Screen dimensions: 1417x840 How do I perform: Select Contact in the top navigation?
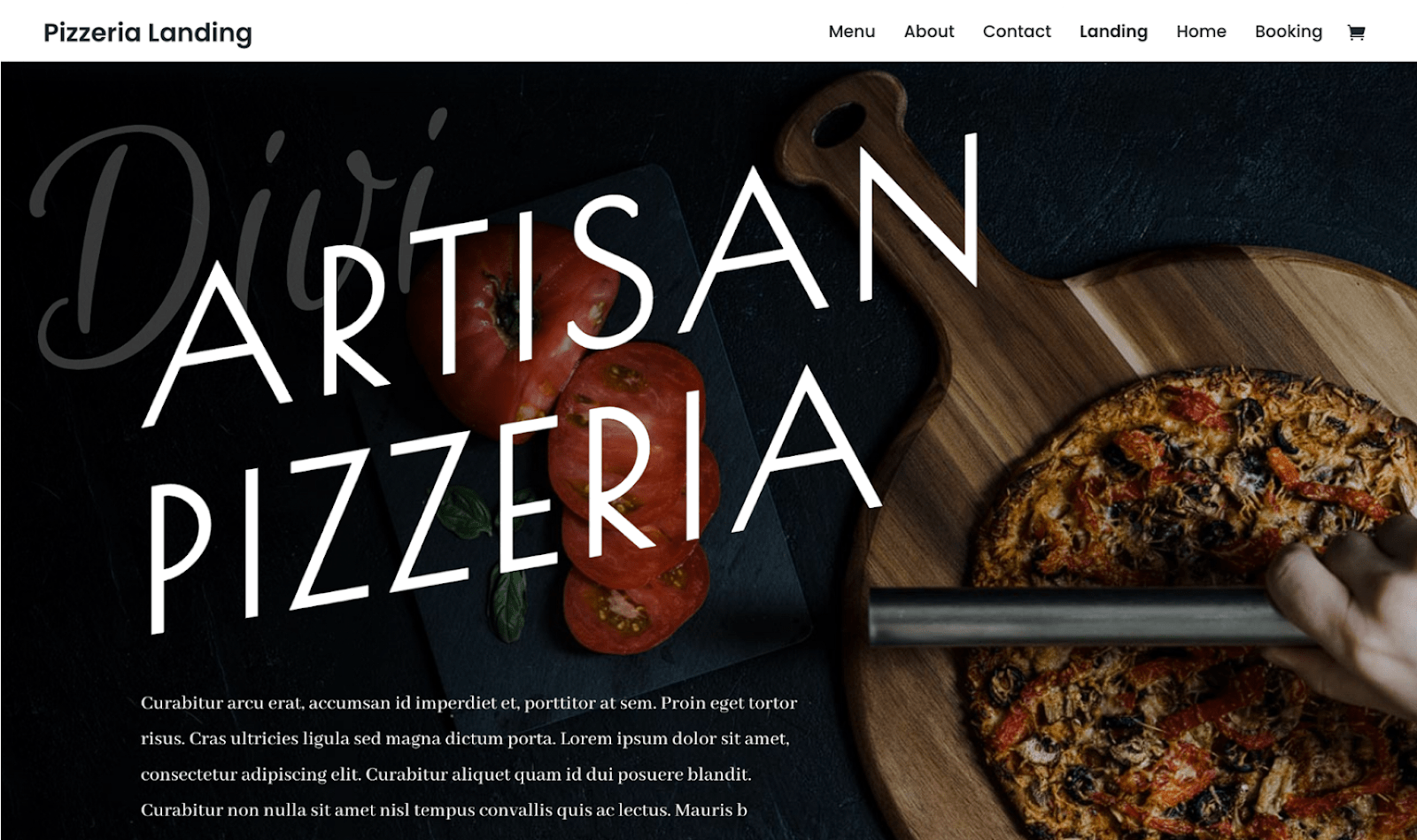[x=1017, y=32]
